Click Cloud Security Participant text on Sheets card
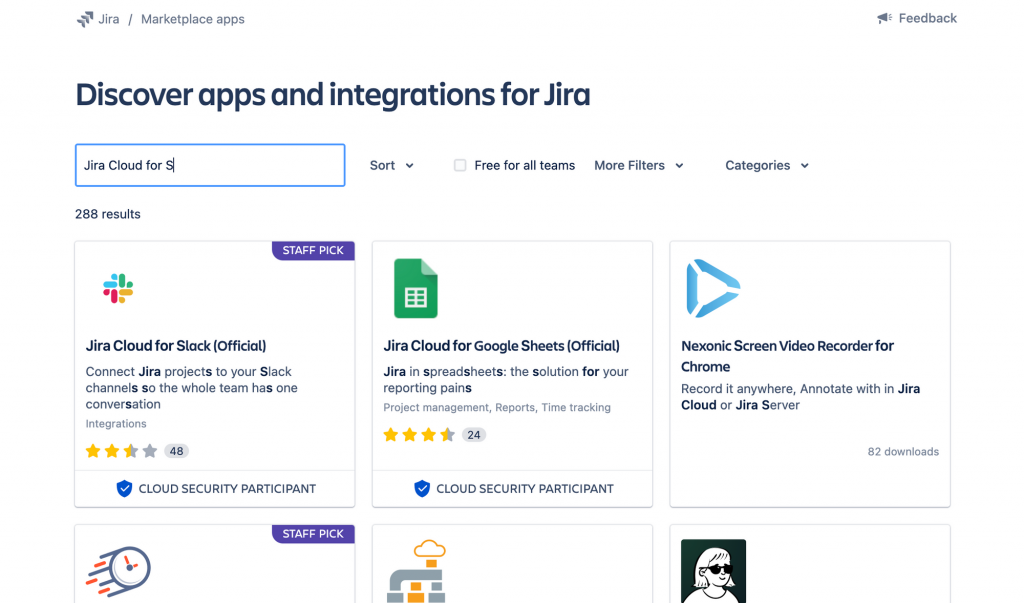 tap(525, 489)
